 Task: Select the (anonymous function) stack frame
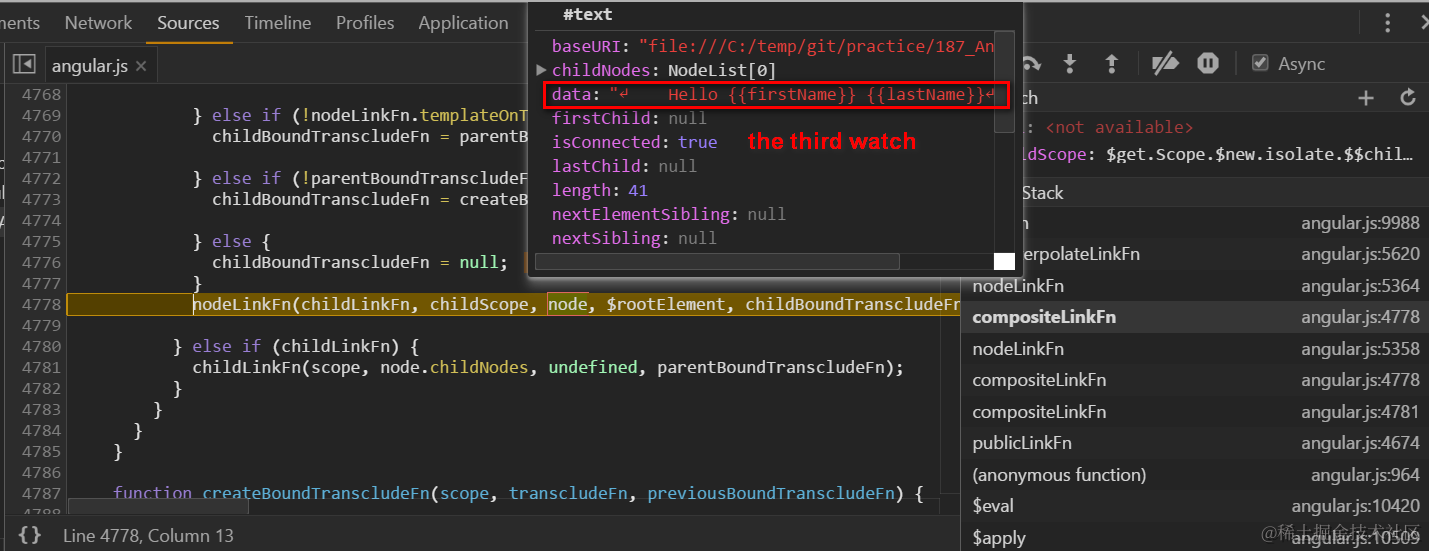(x=1195, y=475)
